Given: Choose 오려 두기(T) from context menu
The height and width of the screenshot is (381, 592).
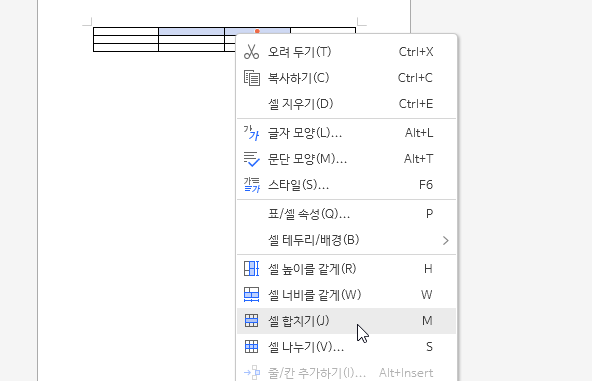Looking at the screenshot, I should pos(346,52).
